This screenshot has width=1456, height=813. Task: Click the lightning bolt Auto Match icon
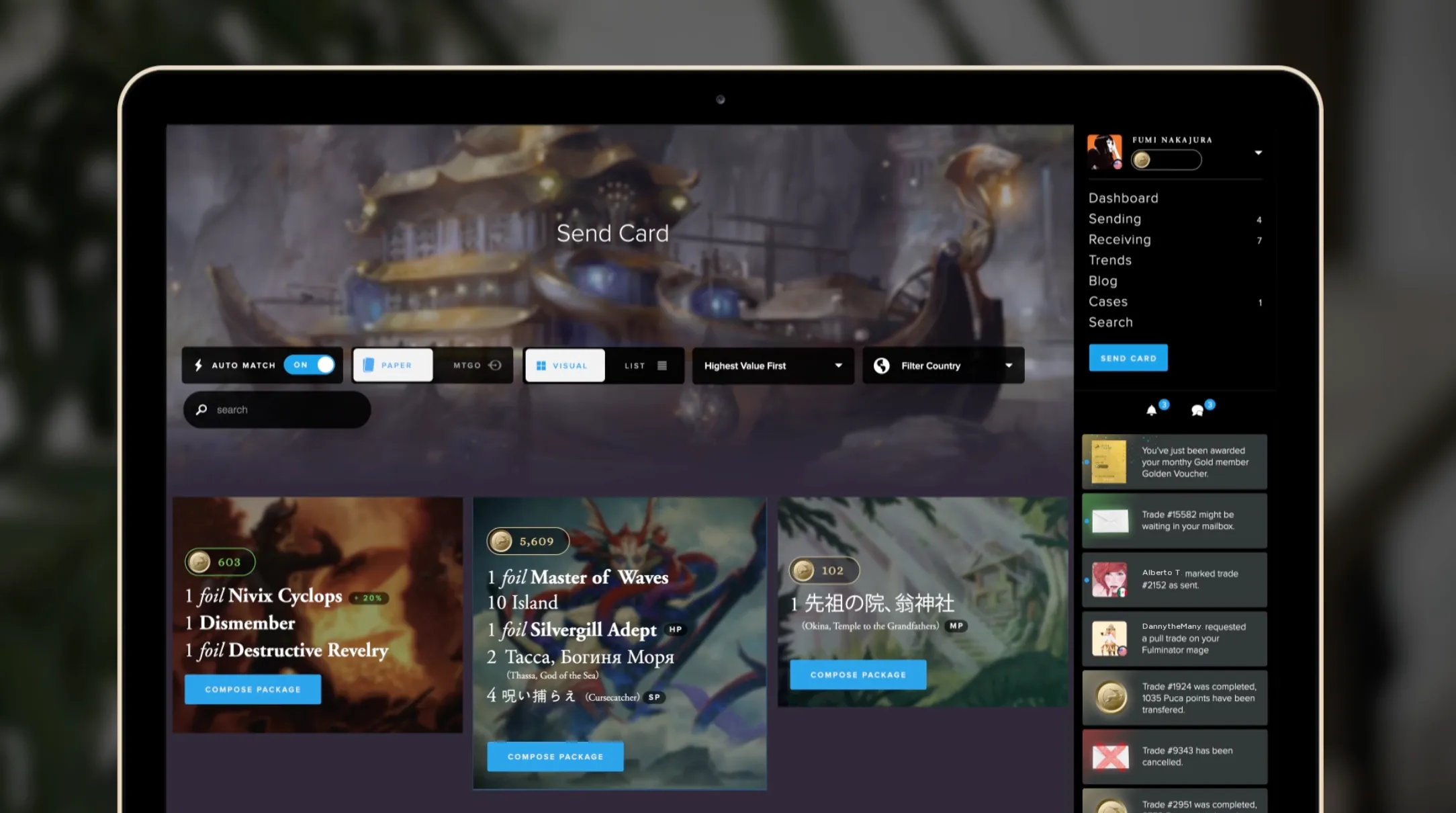(198, 365)
